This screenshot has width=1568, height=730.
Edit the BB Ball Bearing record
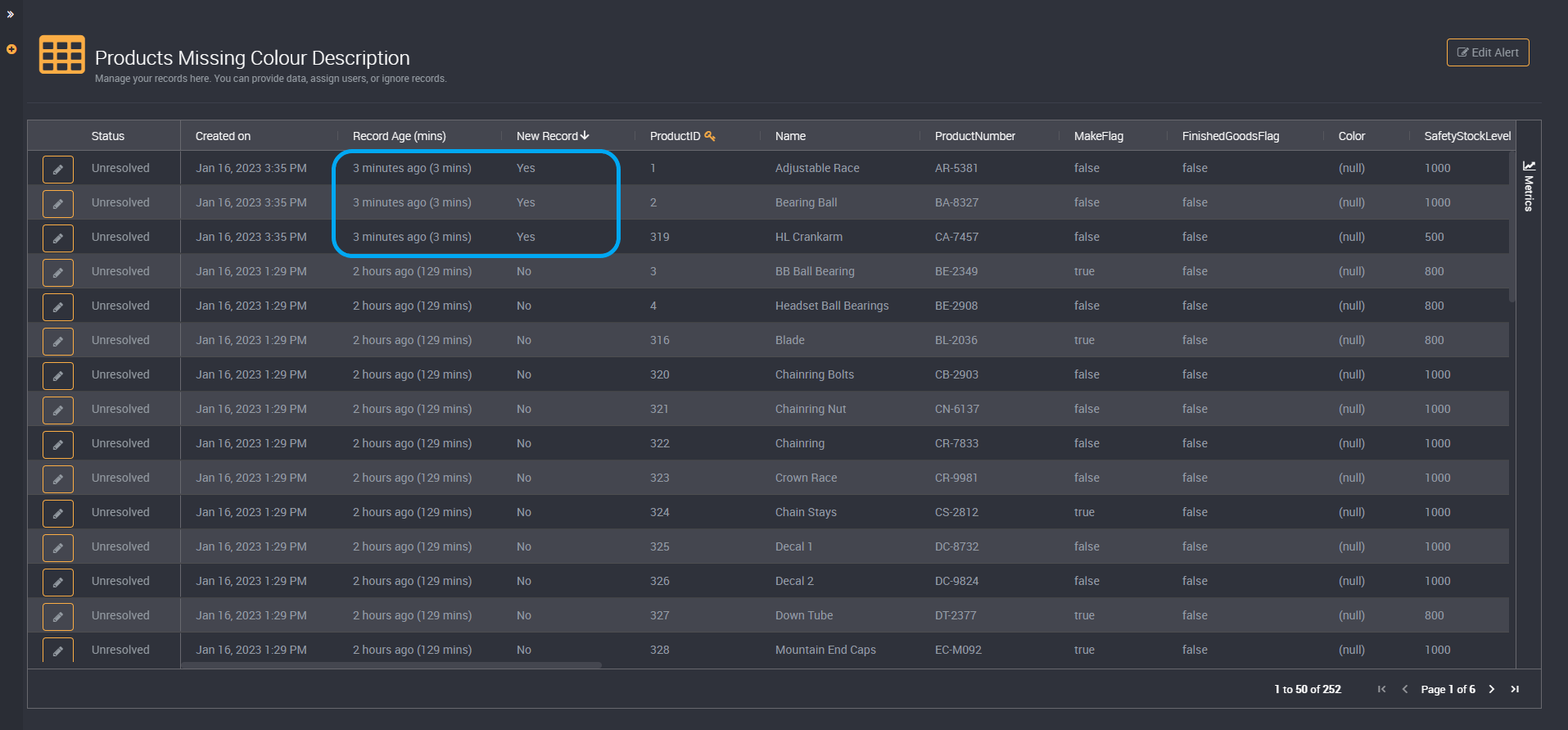coord(58,272)
